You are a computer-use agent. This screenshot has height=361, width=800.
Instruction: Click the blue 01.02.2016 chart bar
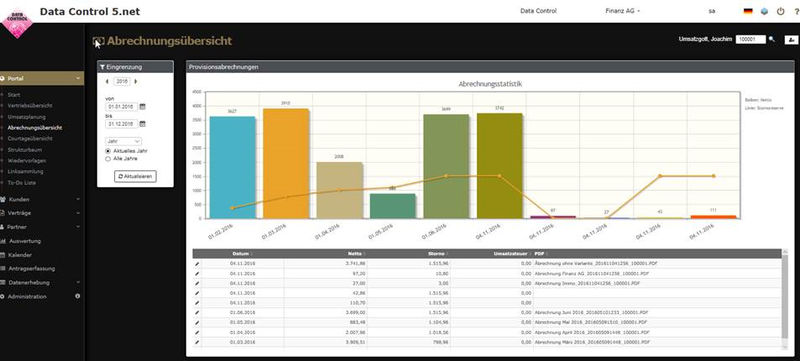coord(232,168)
